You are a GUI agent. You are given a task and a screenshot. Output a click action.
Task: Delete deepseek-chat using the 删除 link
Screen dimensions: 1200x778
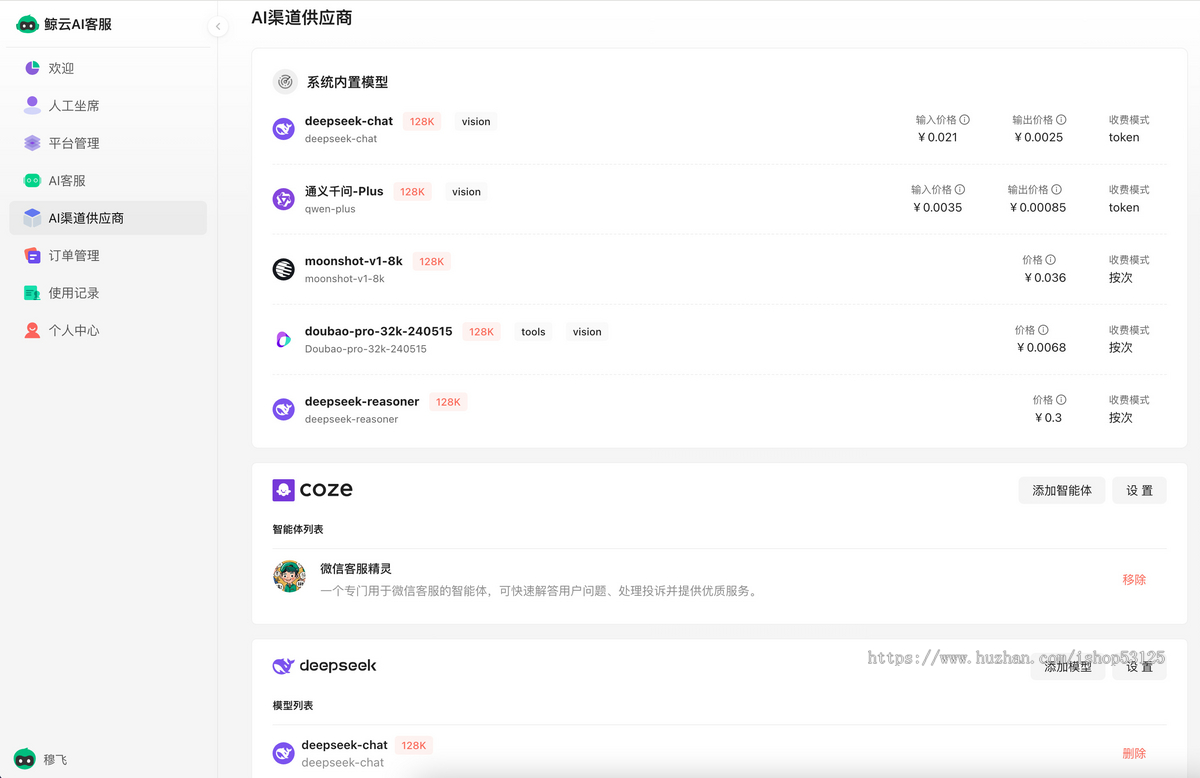(1134, 754)
